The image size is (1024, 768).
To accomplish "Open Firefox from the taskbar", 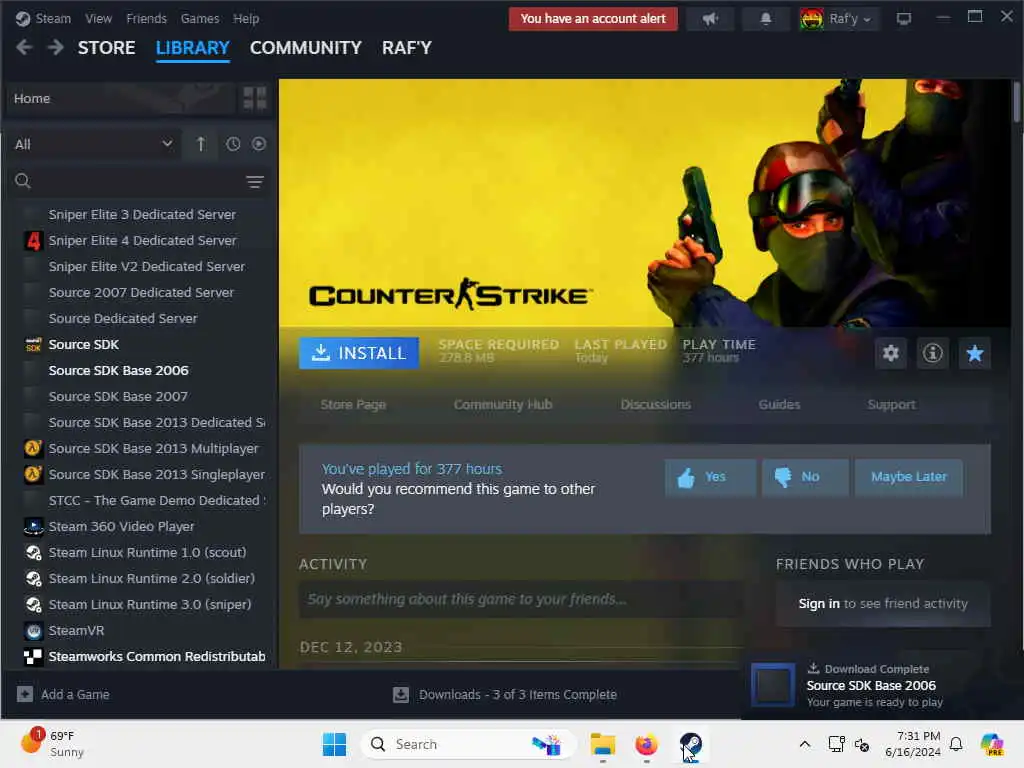I will tap(647, 744).
